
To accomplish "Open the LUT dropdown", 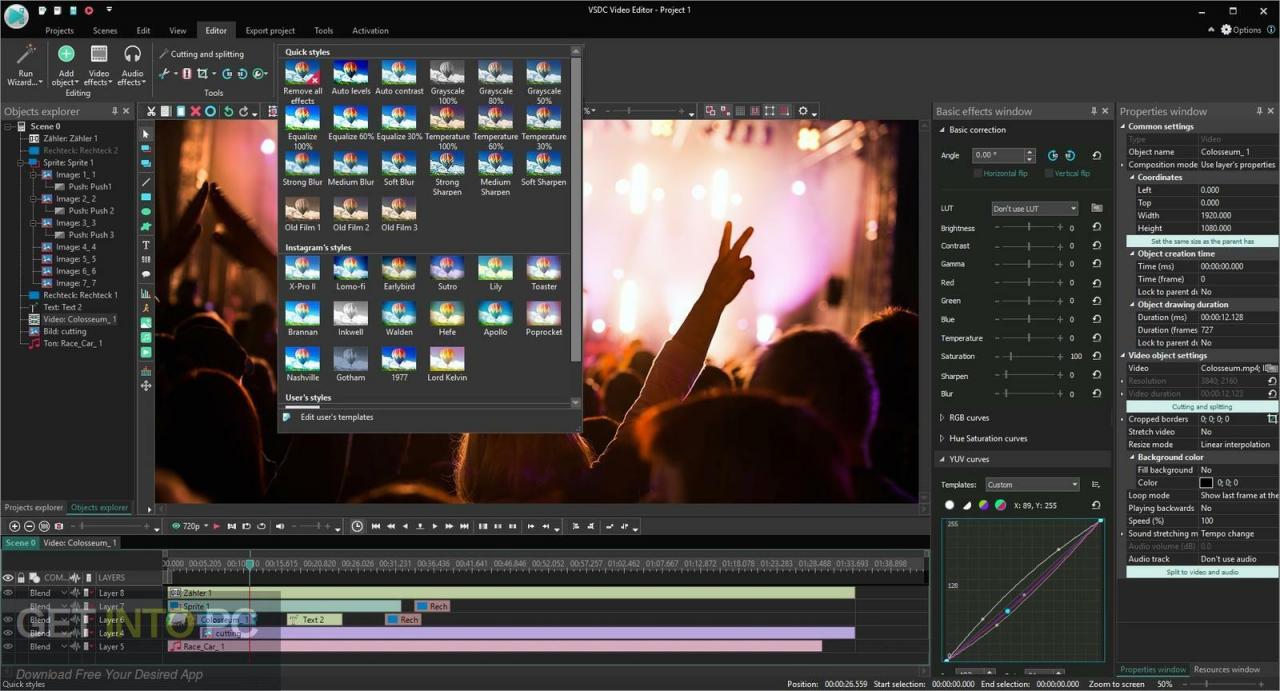I will pos(1035,208).
